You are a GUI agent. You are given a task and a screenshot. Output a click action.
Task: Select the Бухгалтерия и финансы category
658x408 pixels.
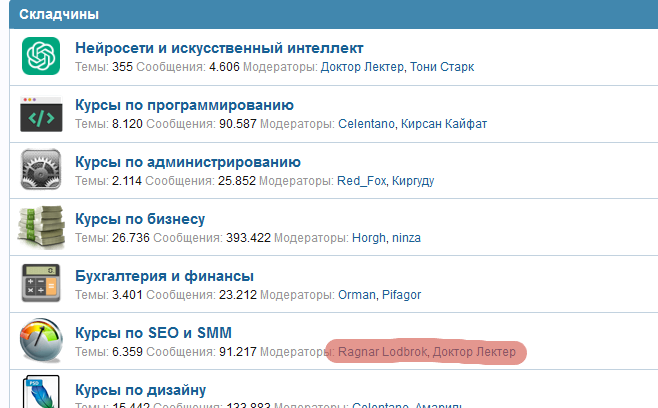(x=164, y=276)
